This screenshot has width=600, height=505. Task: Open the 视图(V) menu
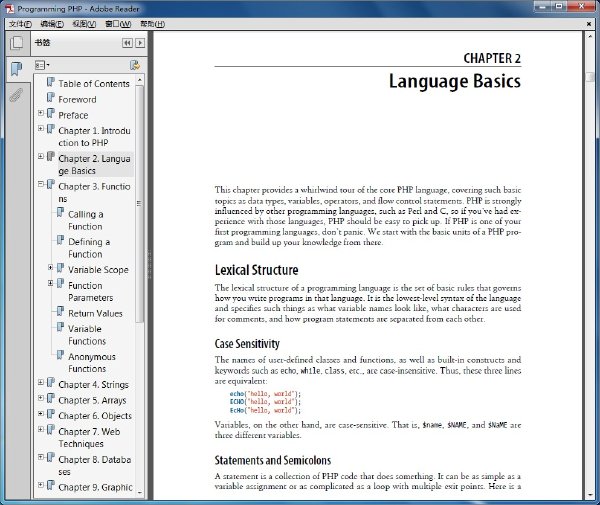click(x=84, y=24)
